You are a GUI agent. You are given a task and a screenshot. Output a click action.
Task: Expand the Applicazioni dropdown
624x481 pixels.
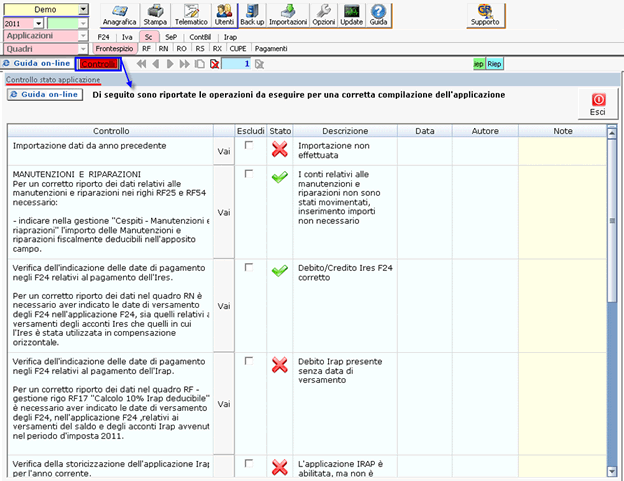tap(83, 36)
